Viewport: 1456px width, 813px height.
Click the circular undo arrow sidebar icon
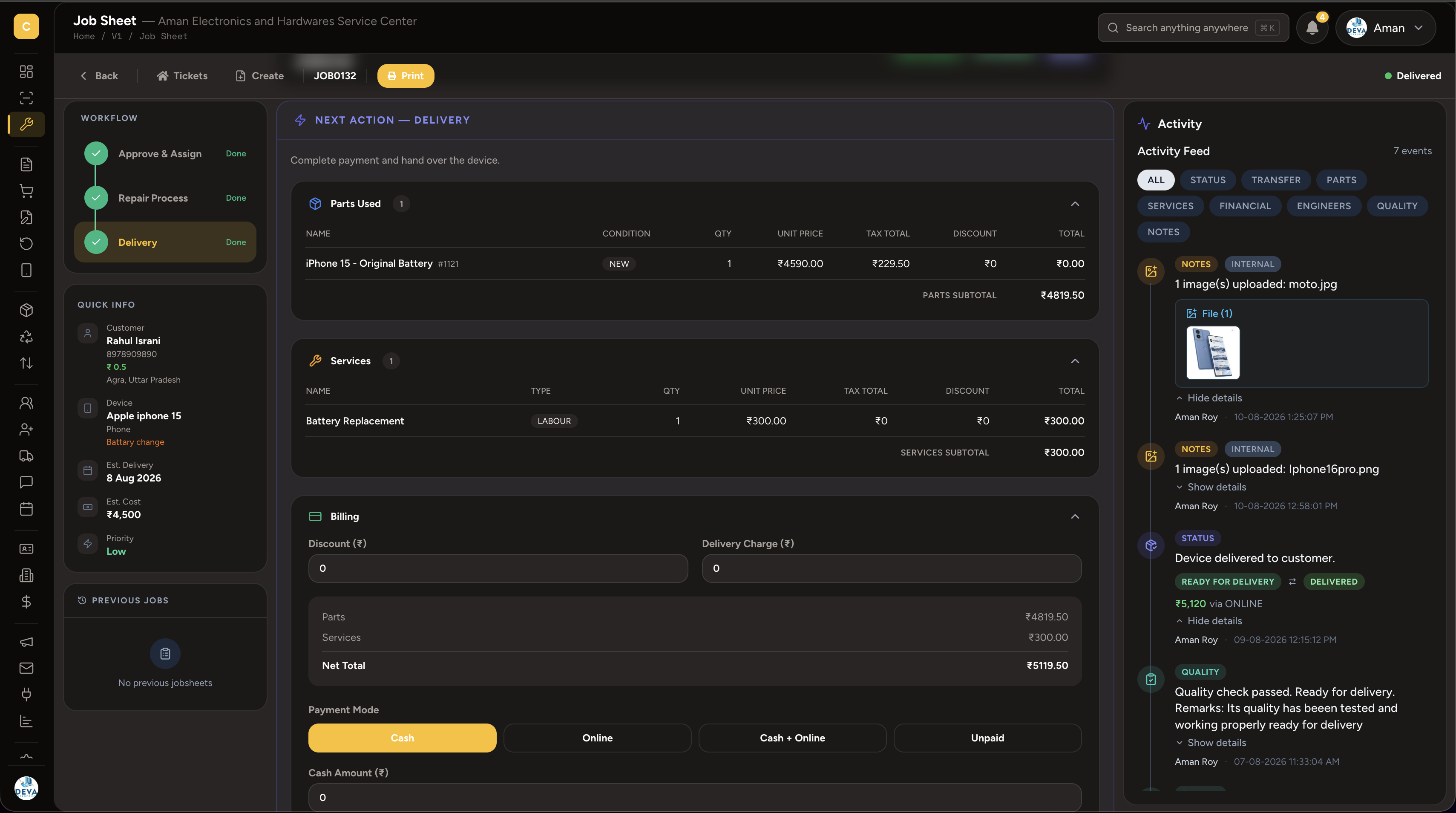26,244
